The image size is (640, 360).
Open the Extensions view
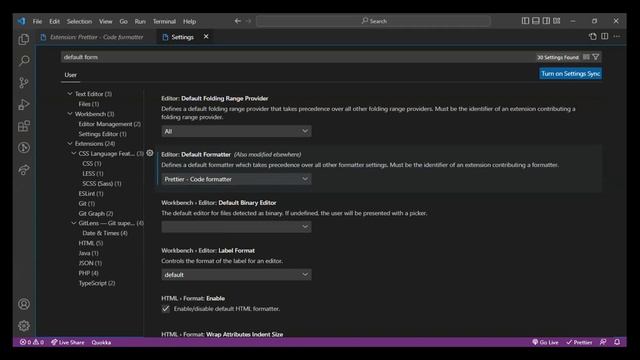click(24, 126)
